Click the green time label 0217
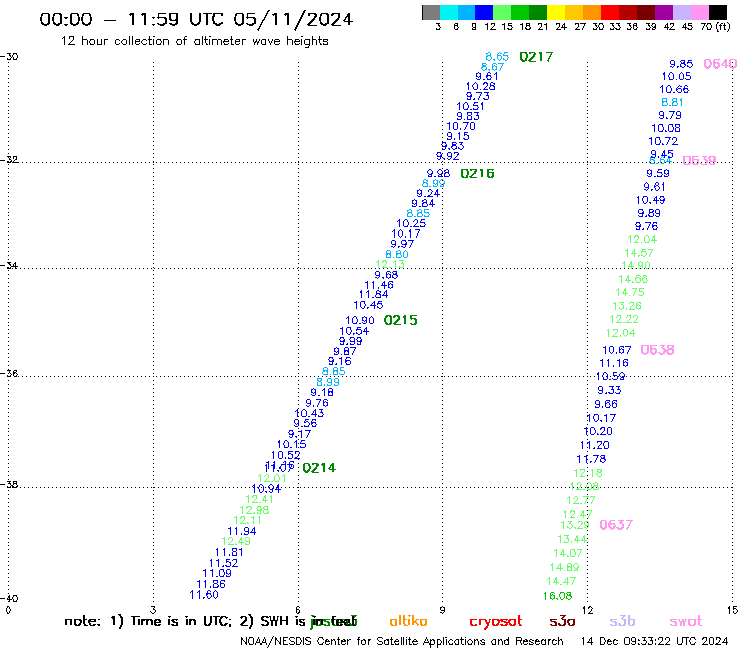The height and width of the screenshot is (650, 740). 536,57
